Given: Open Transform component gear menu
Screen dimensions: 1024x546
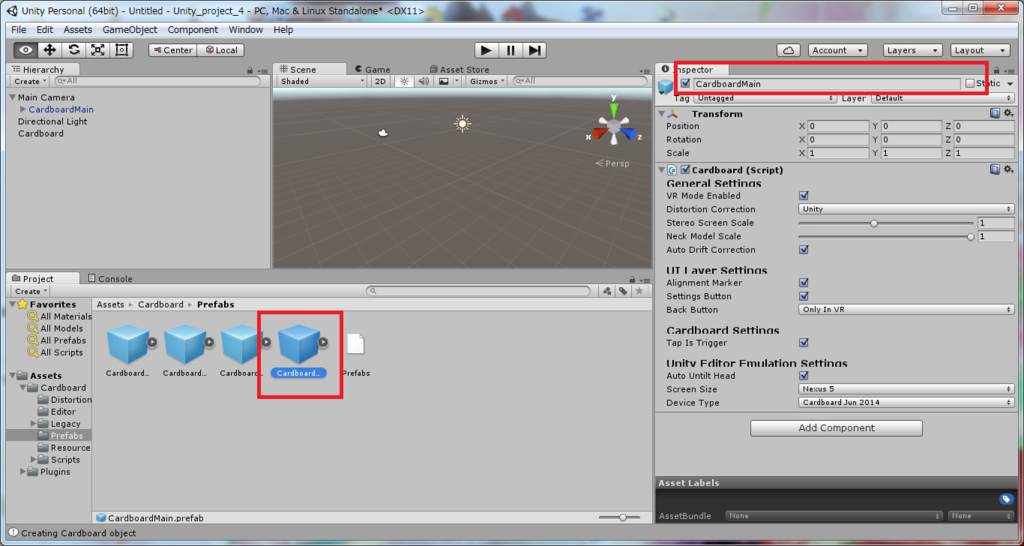Looking at the screenshot, I should tap(1008, 114).
